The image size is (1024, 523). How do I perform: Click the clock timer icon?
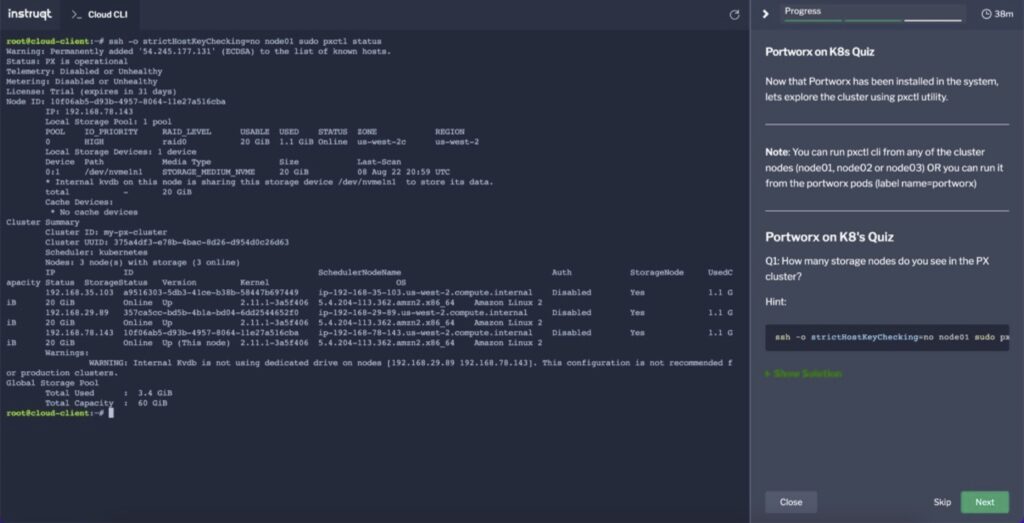pyautogui.click(x=987, y=14)
